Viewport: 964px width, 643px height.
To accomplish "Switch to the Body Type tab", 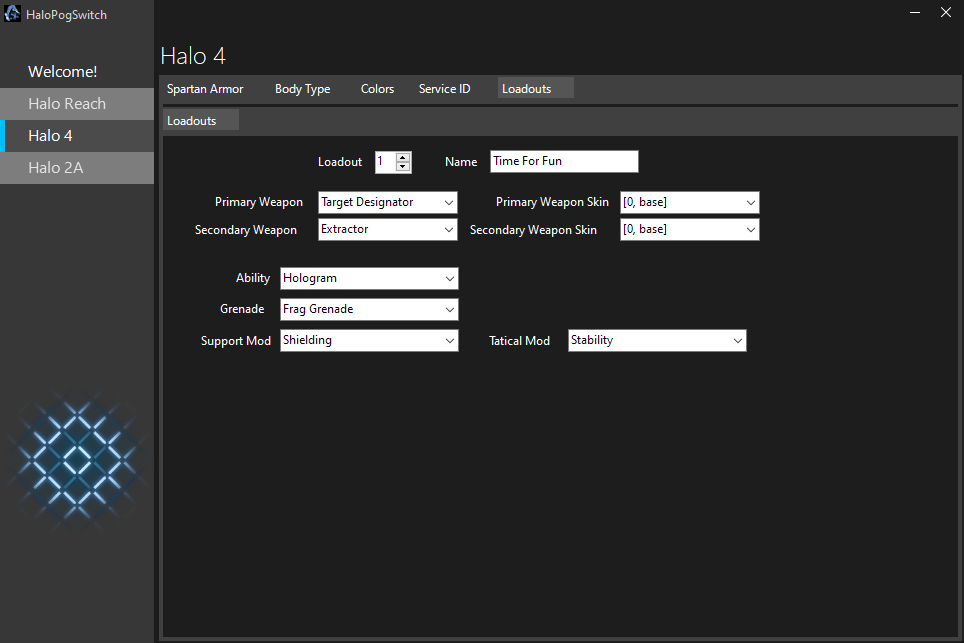I will [x=302, y=89].
